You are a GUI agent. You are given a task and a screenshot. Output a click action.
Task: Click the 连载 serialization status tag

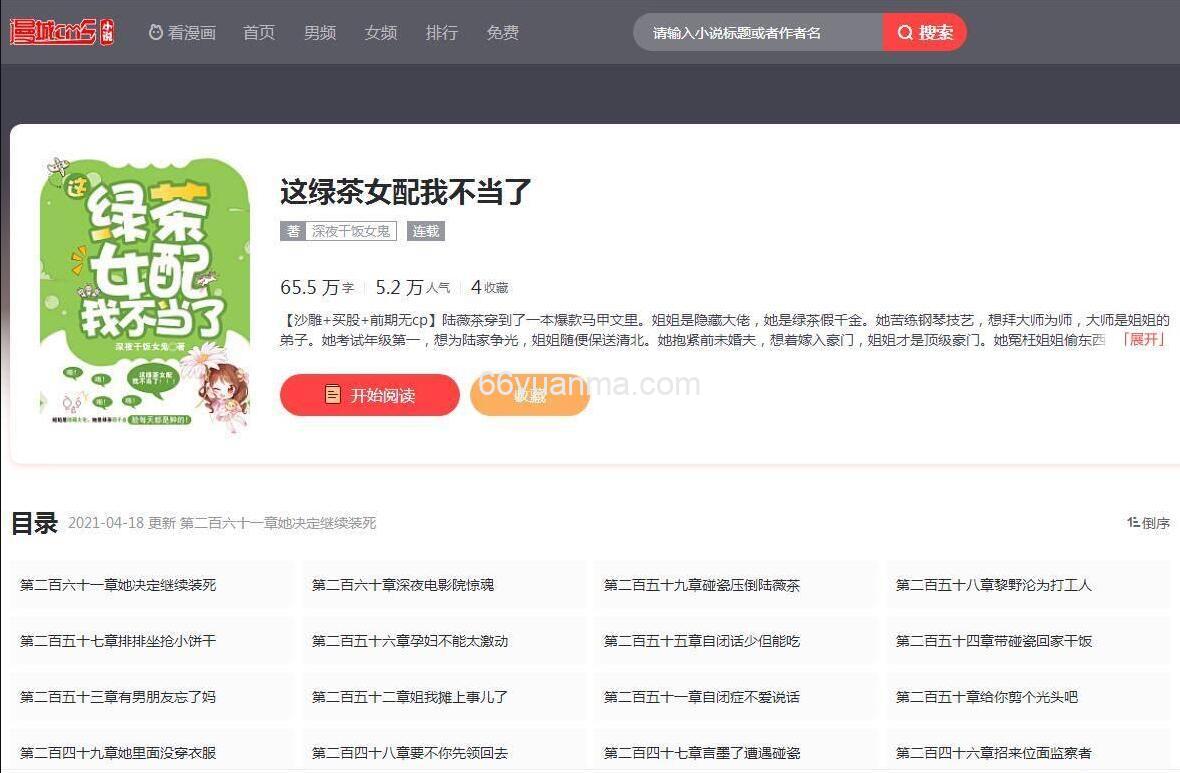[x=425, y=231]
